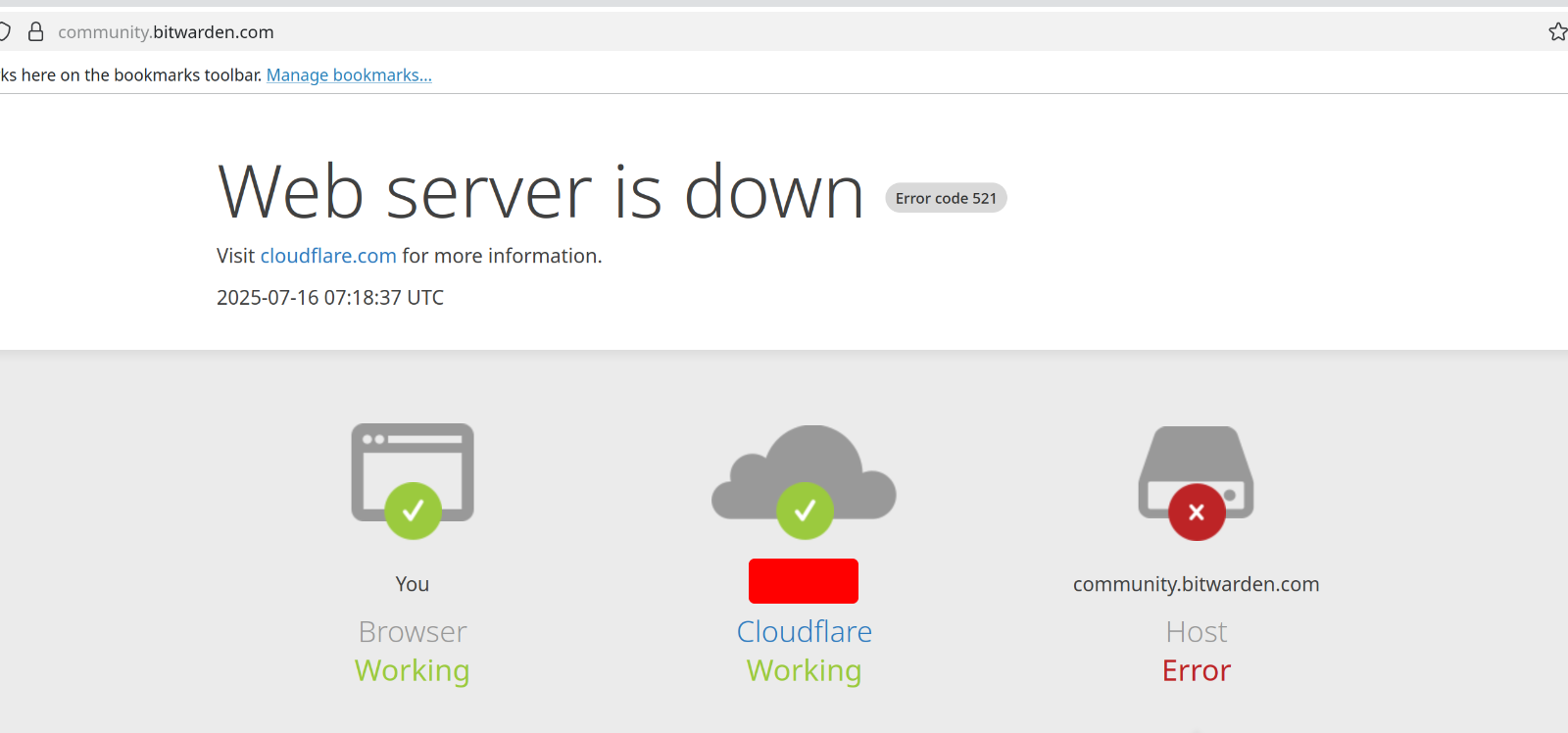Click the 'You' label under the browser icon
Viewport: 1568px width, 733px height.
(413, 584)
